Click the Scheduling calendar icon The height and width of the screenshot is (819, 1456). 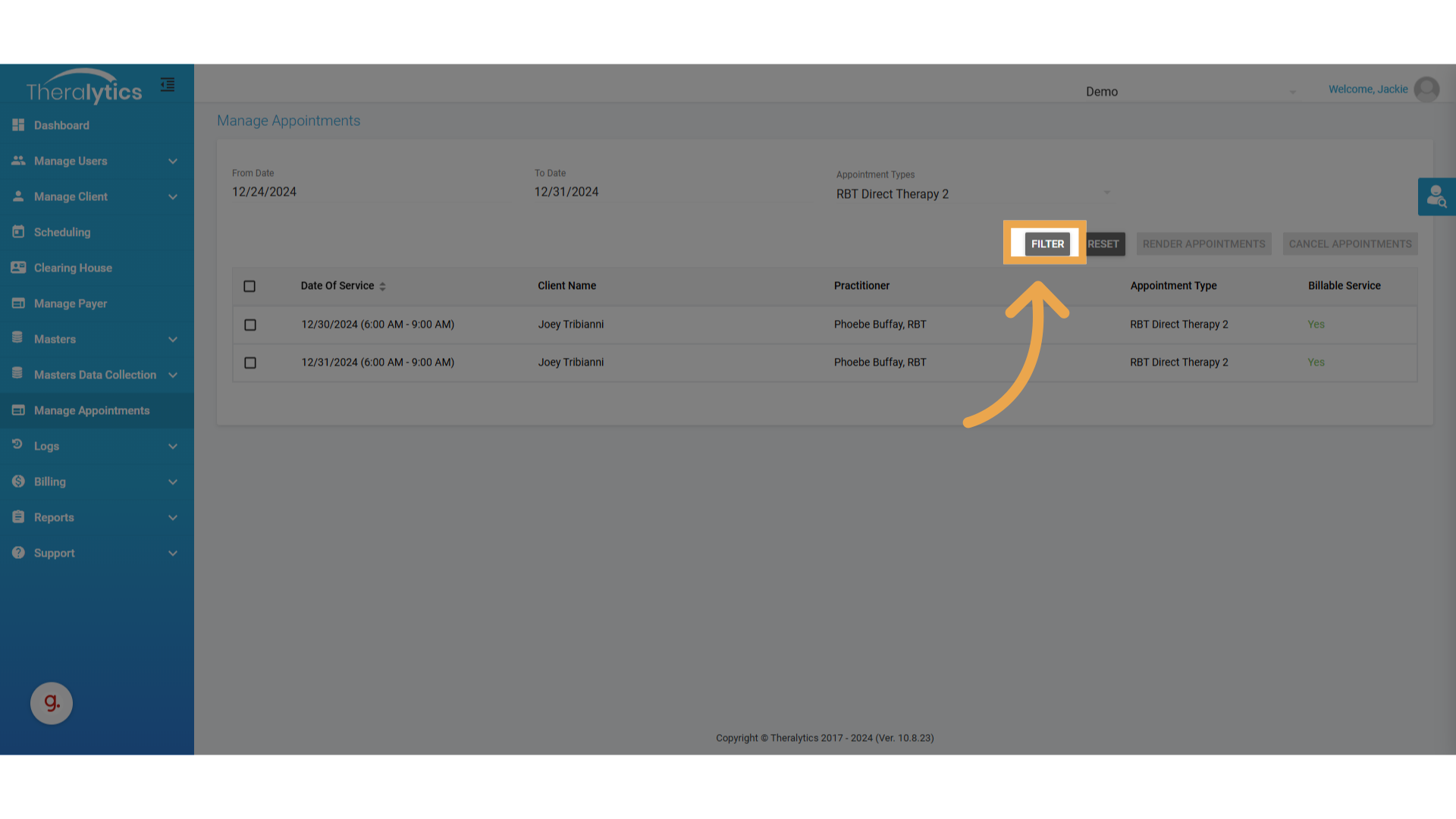(18, 232)
